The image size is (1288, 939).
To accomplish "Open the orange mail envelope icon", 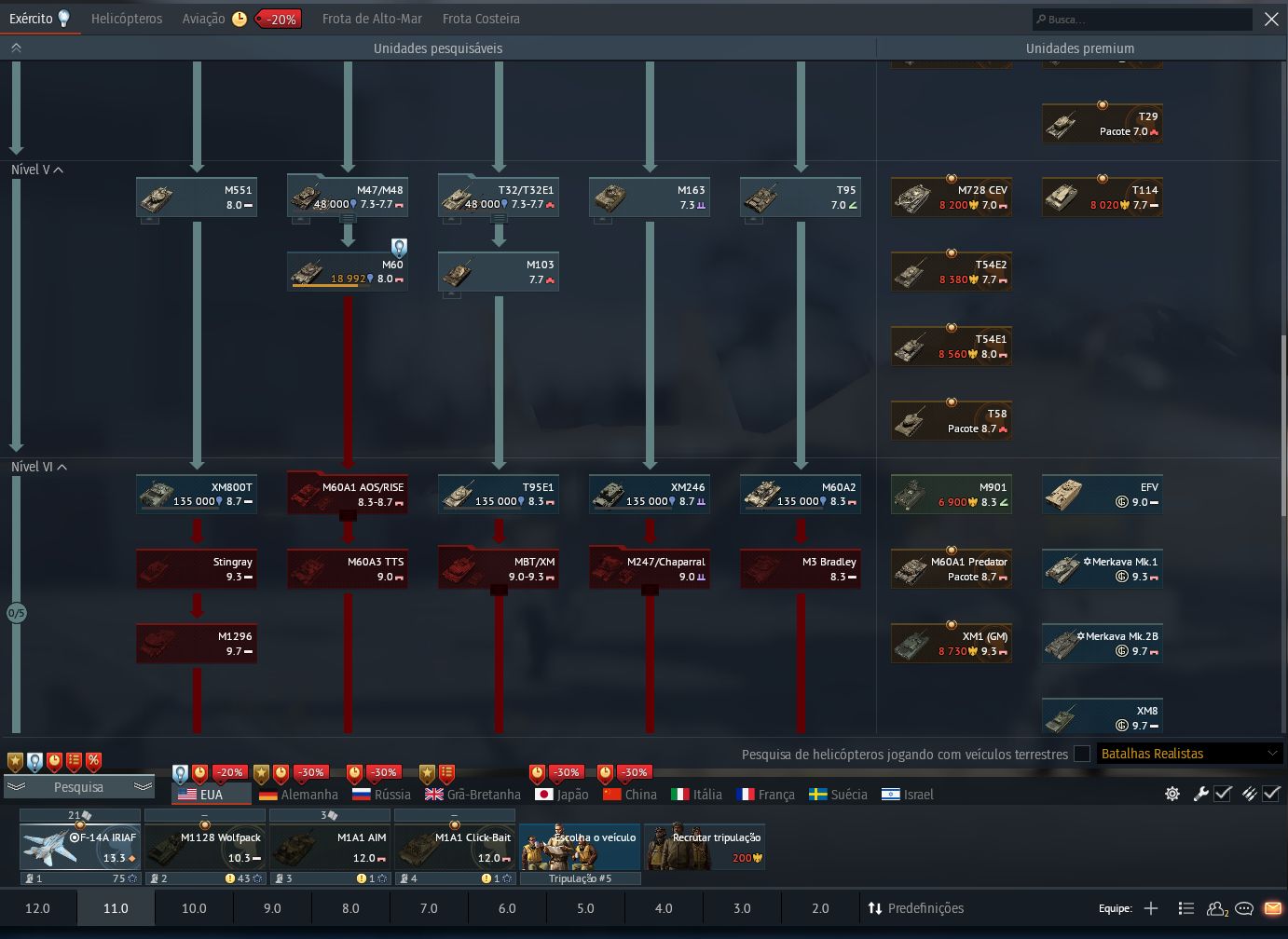I will coord(1272,908).
